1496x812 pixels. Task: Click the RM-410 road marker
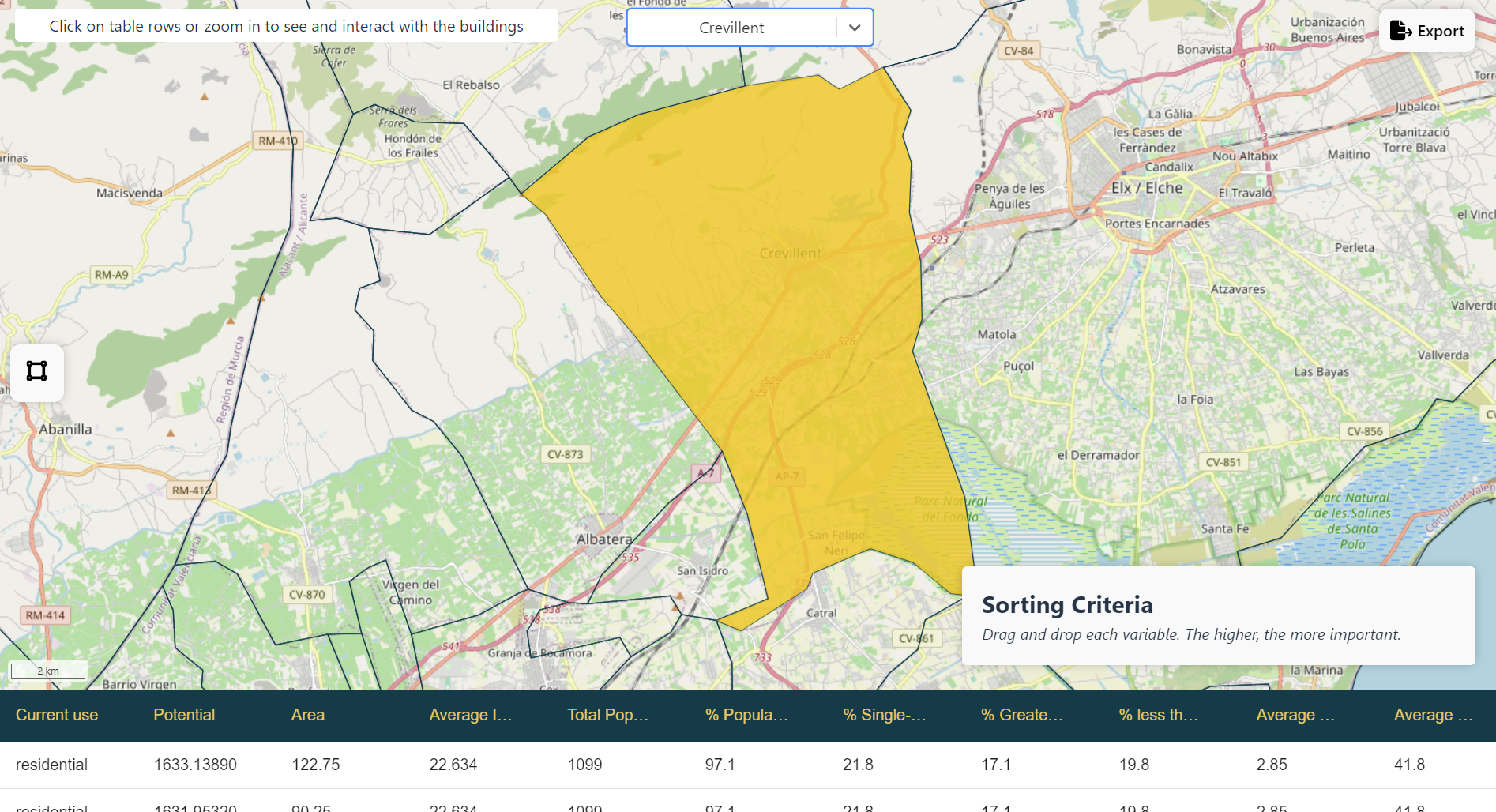point(277,141)
